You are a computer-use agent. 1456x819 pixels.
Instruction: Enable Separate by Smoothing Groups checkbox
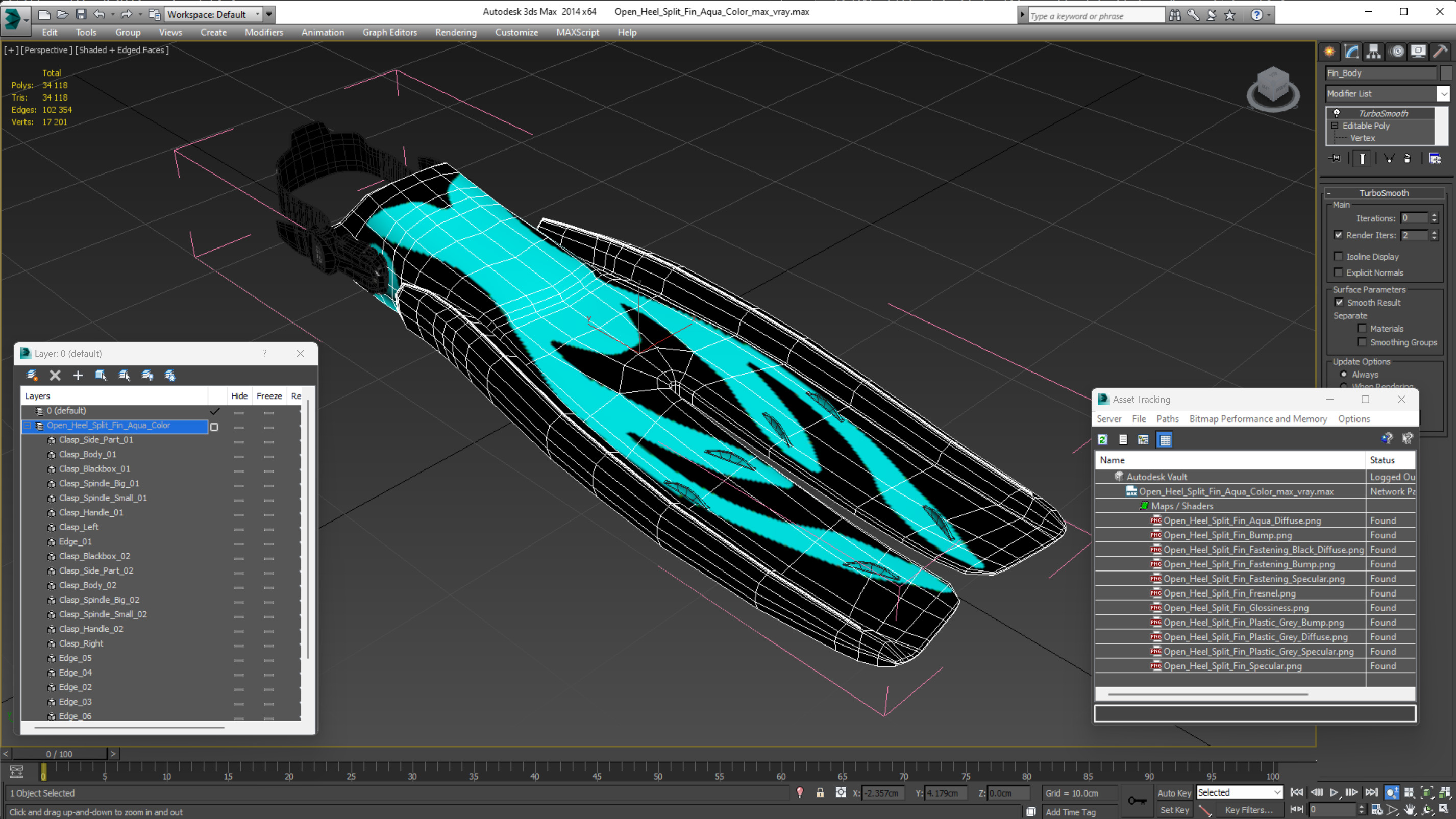click(1362, 342)
